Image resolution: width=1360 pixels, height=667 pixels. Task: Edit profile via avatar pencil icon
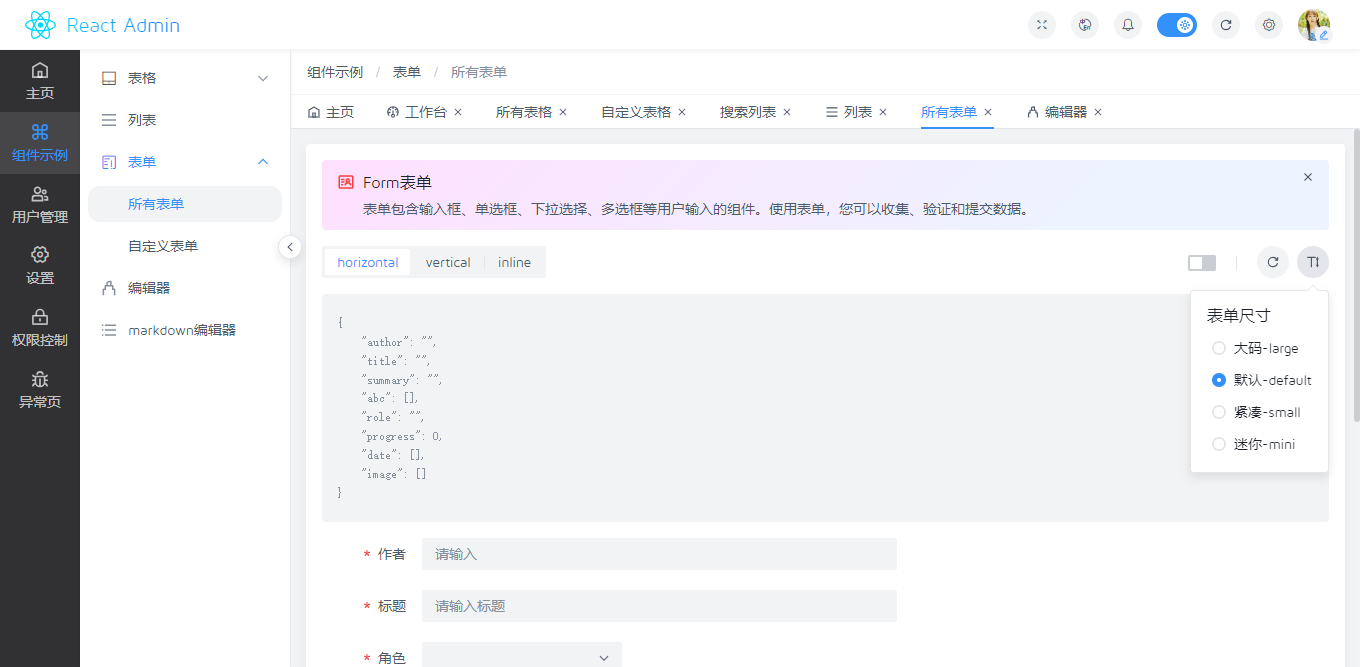(x=1324, y=34)
